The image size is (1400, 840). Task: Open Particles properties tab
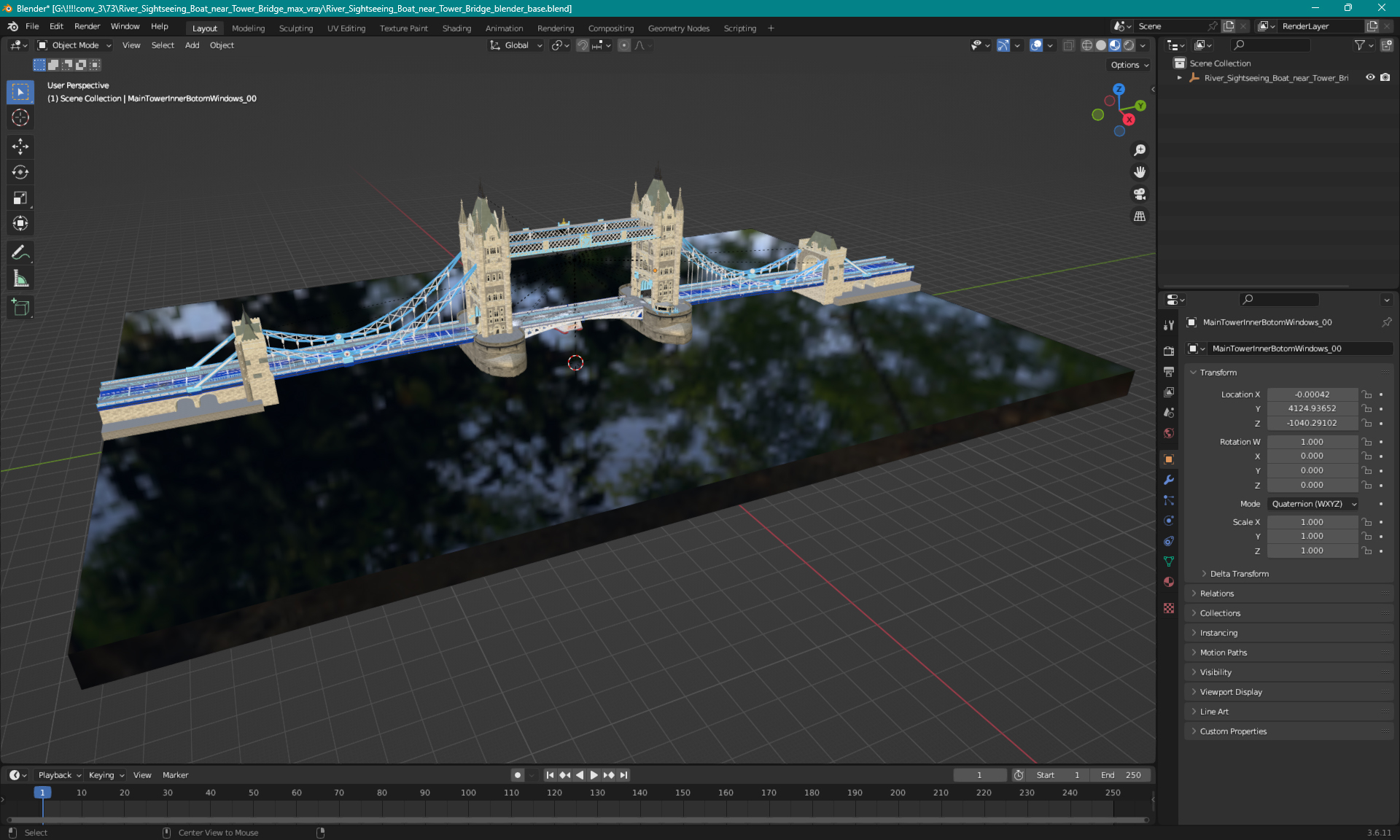tap(1169, 500)
